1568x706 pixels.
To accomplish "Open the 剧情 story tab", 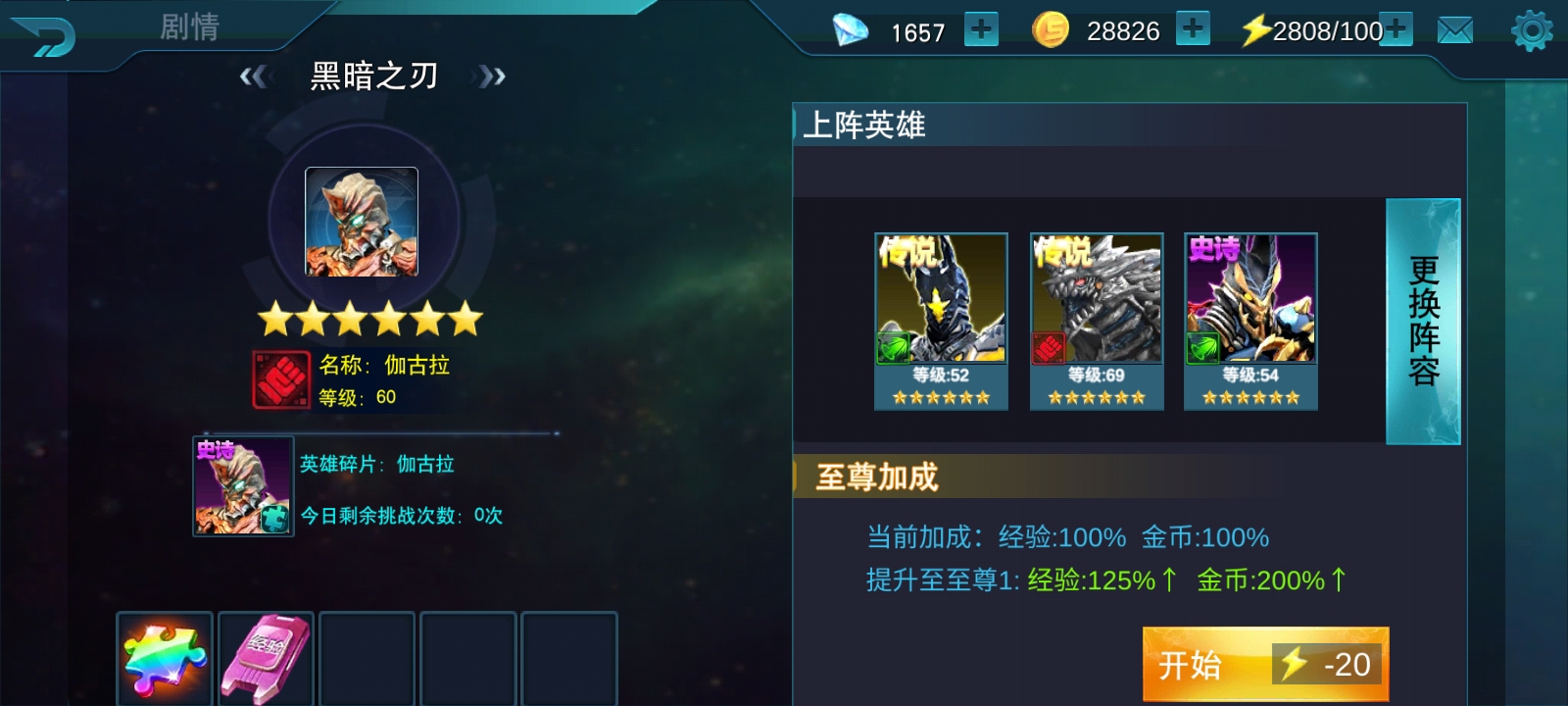I will click(190, 26).
